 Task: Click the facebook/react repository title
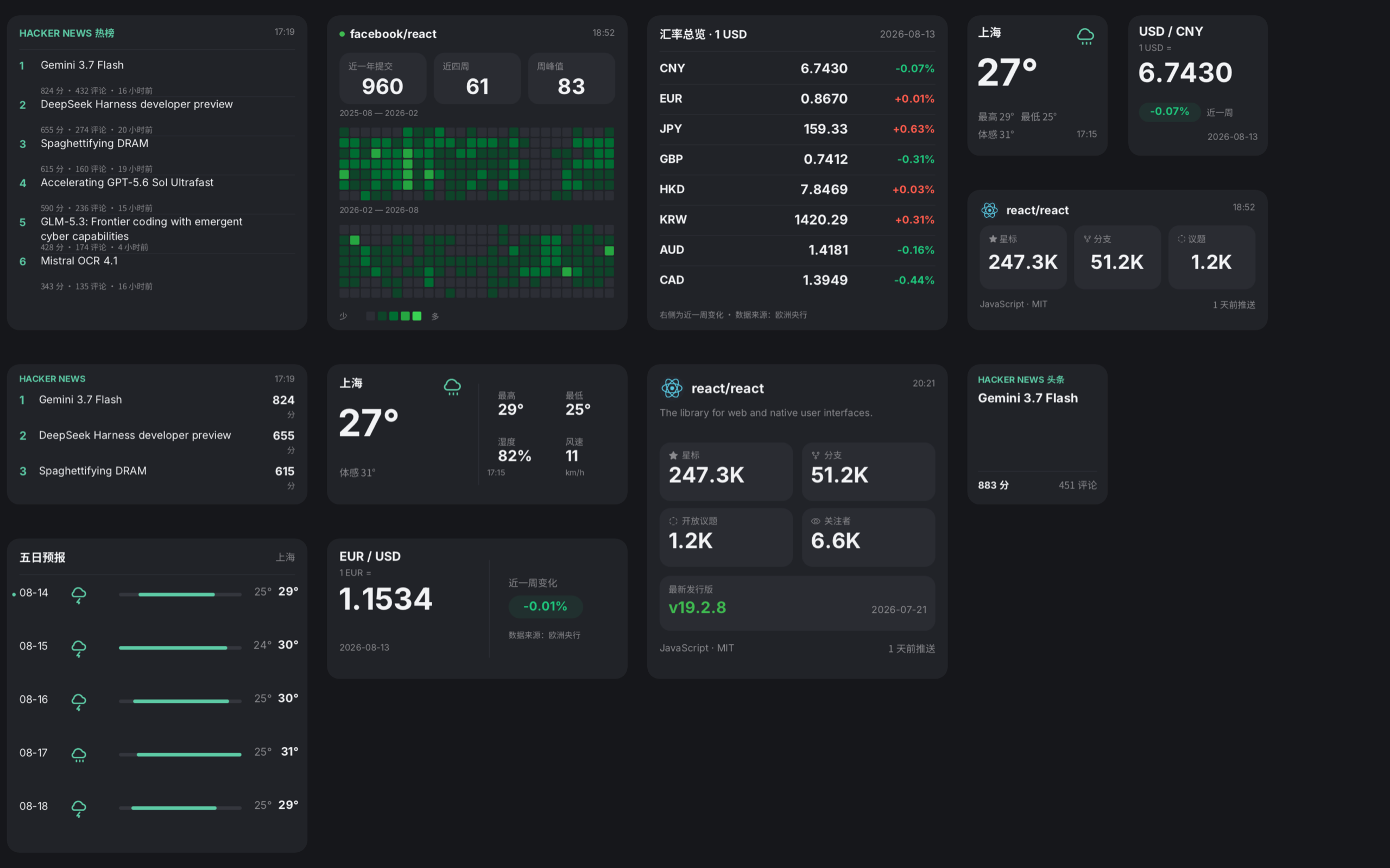[393, 34]
